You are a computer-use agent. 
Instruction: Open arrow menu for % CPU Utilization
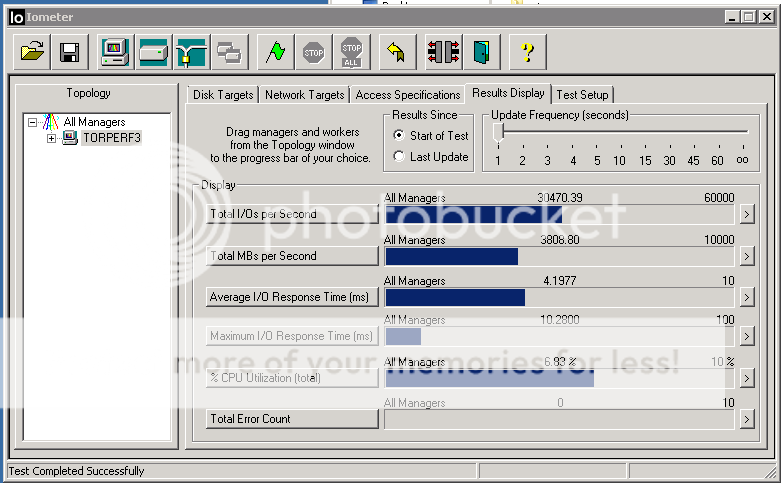click(746, 378)
